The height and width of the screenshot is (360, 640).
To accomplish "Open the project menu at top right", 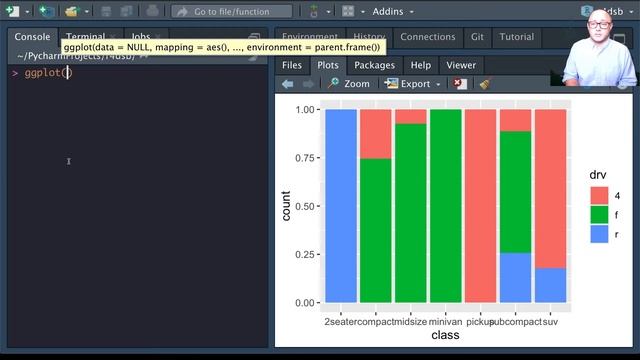I will 608,11.
